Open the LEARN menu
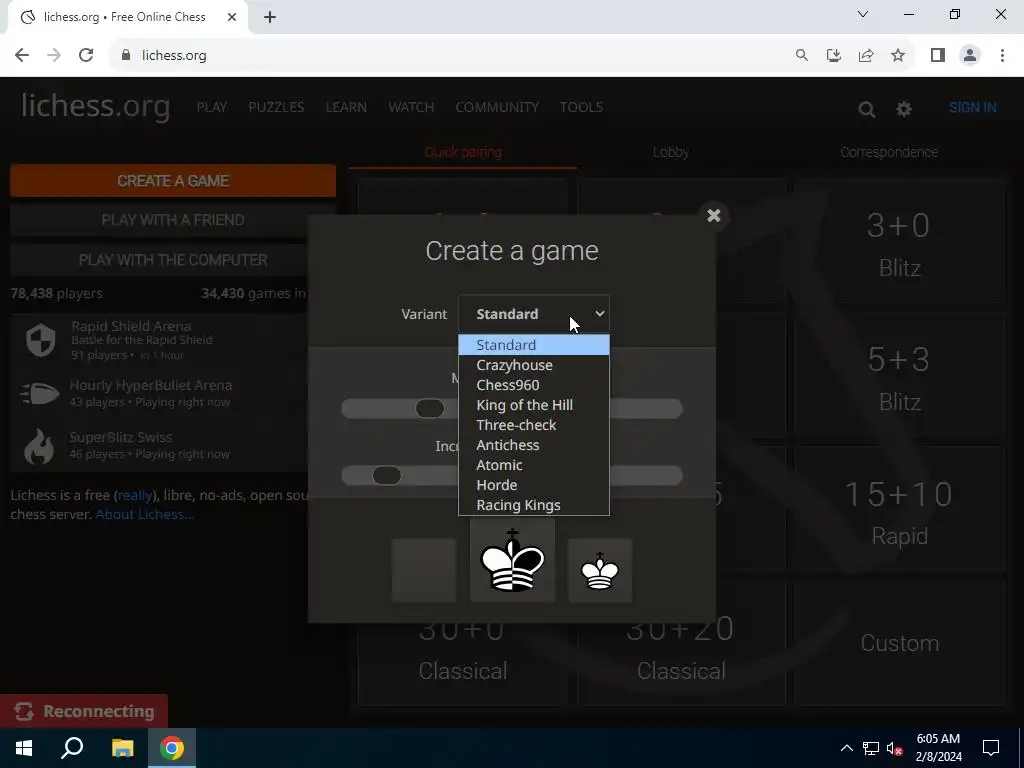This screenshot has height=768, width=1024. 346,107
